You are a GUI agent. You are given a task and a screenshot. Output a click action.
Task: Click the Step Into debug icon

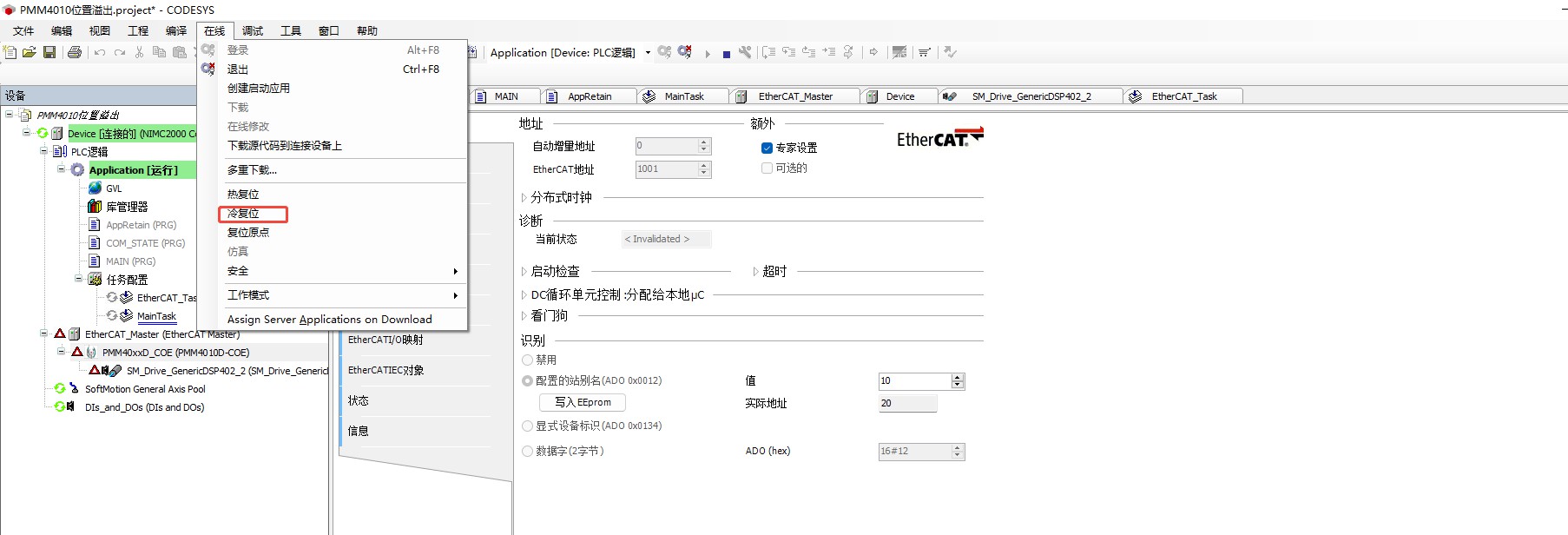[788, 52]
